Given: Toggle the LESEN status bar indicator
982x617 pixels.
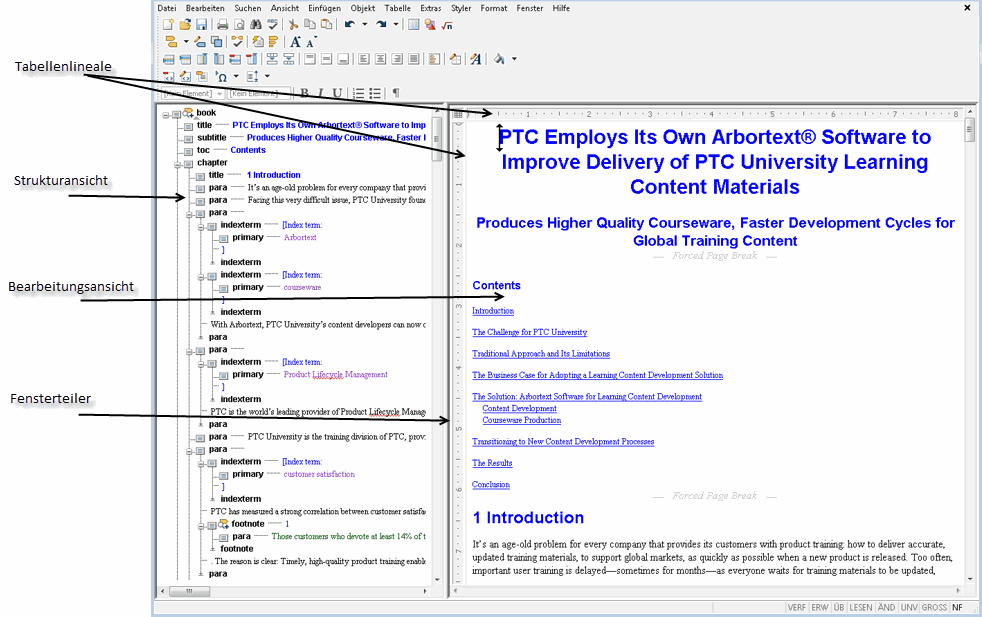Looking at the screenshot, I should tap(861, 608).
